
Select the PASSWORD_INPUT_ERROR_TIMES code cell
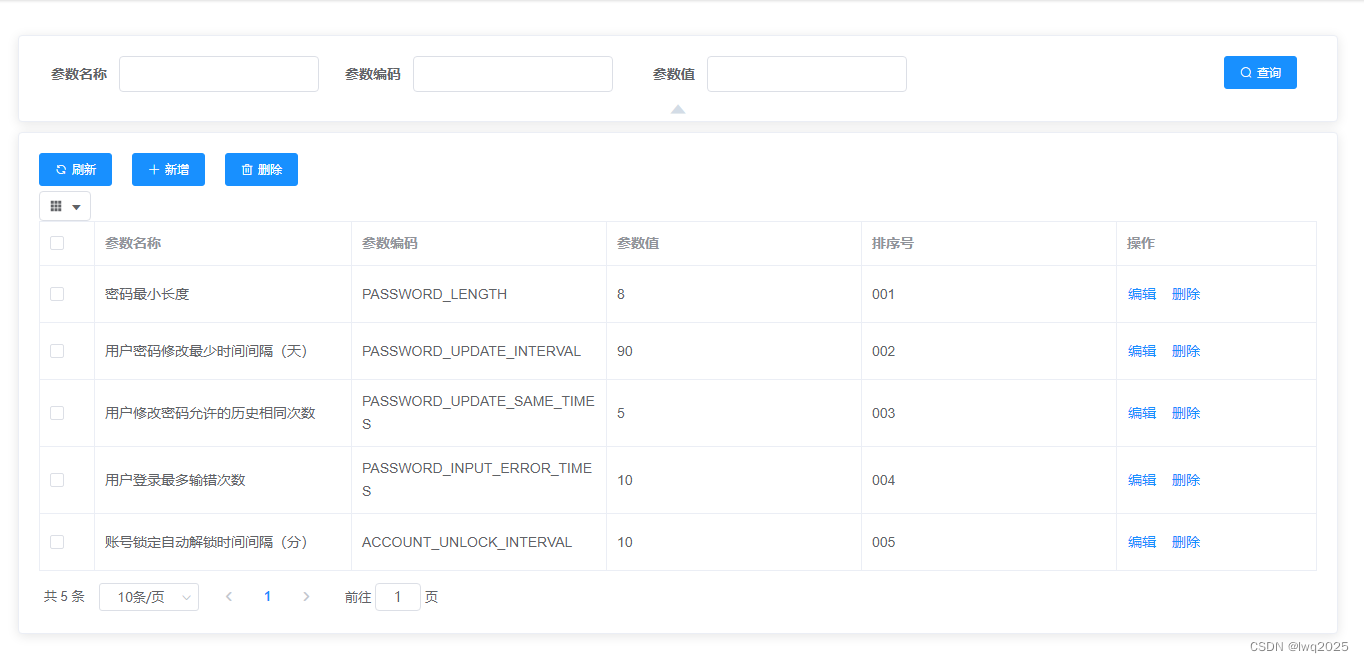[479, 480]
